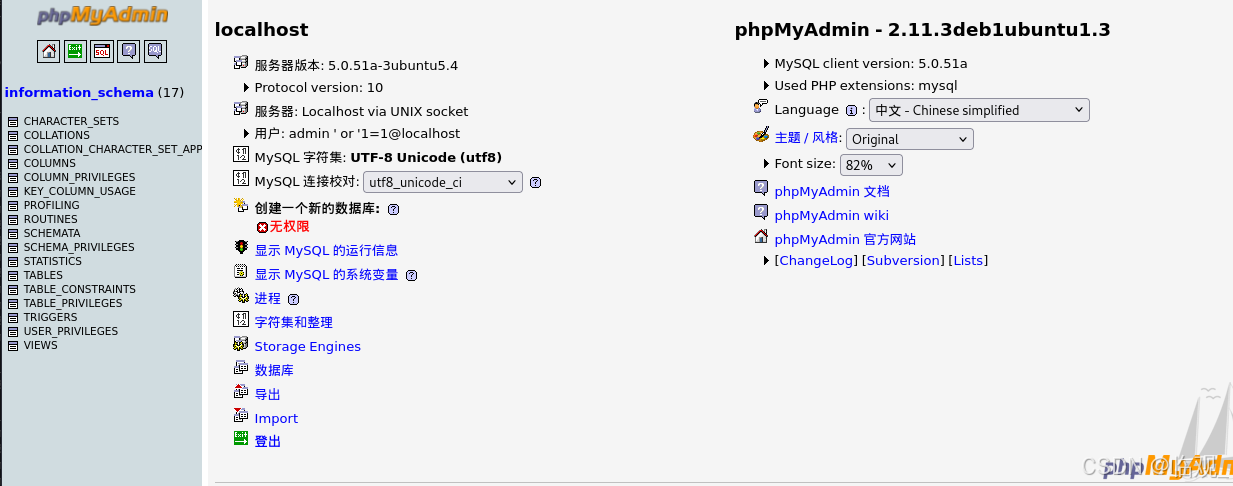The width and height of the screenshot is (1233, 486).
Task: Click the gears icon beside 进程
Action: 240,295
